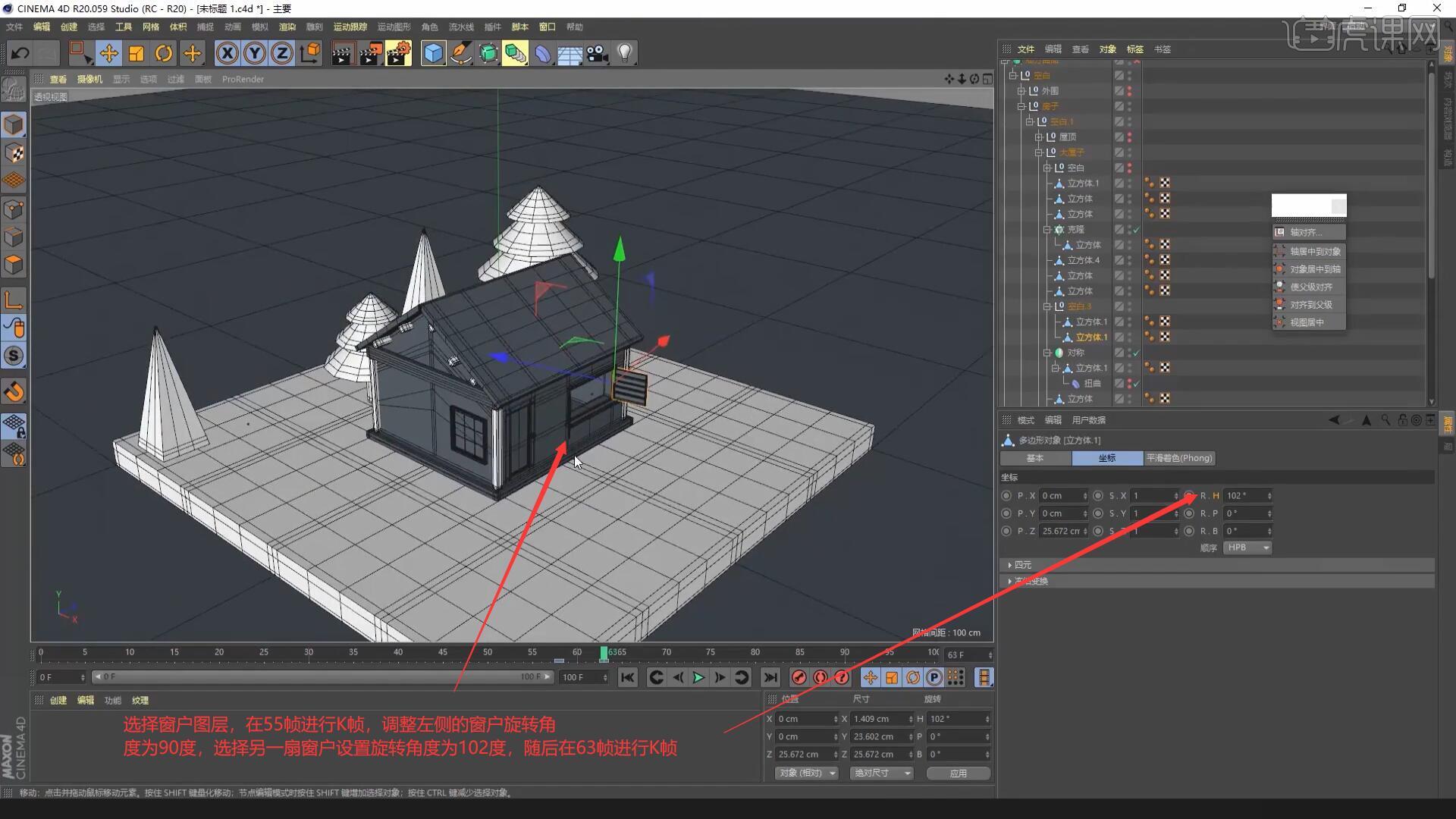Image resolution: width=1456 pixels, height=819 pixels.
Task: Select the Rotate tool in the toolbar
Action: (x=164, y=53)
